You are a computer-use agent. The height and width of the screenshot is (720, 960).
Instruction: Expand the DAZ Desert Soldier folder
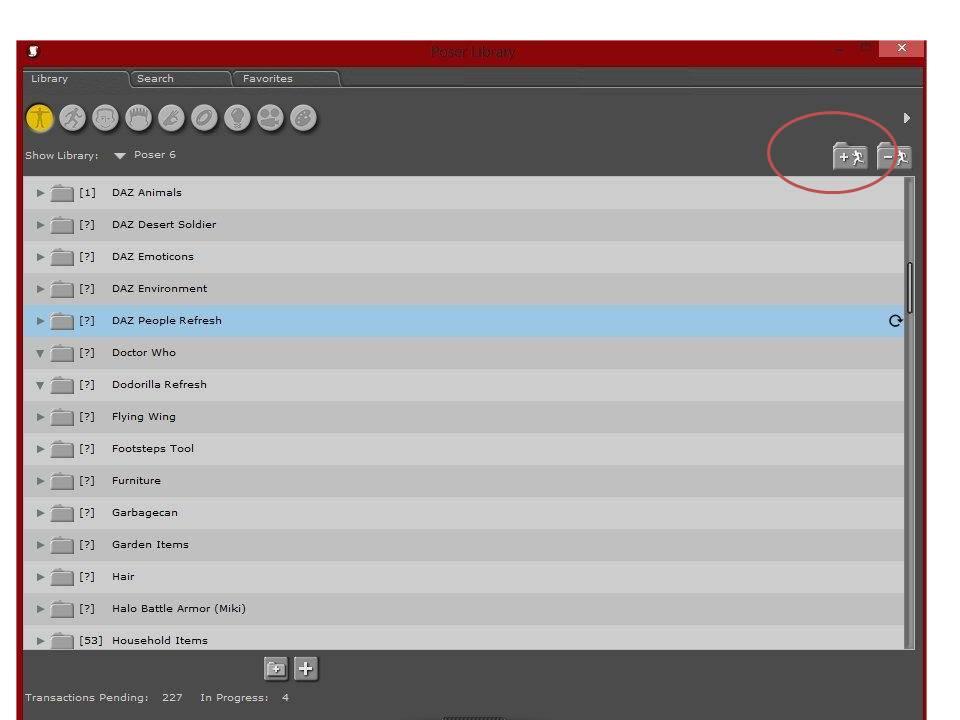[40, 225]
